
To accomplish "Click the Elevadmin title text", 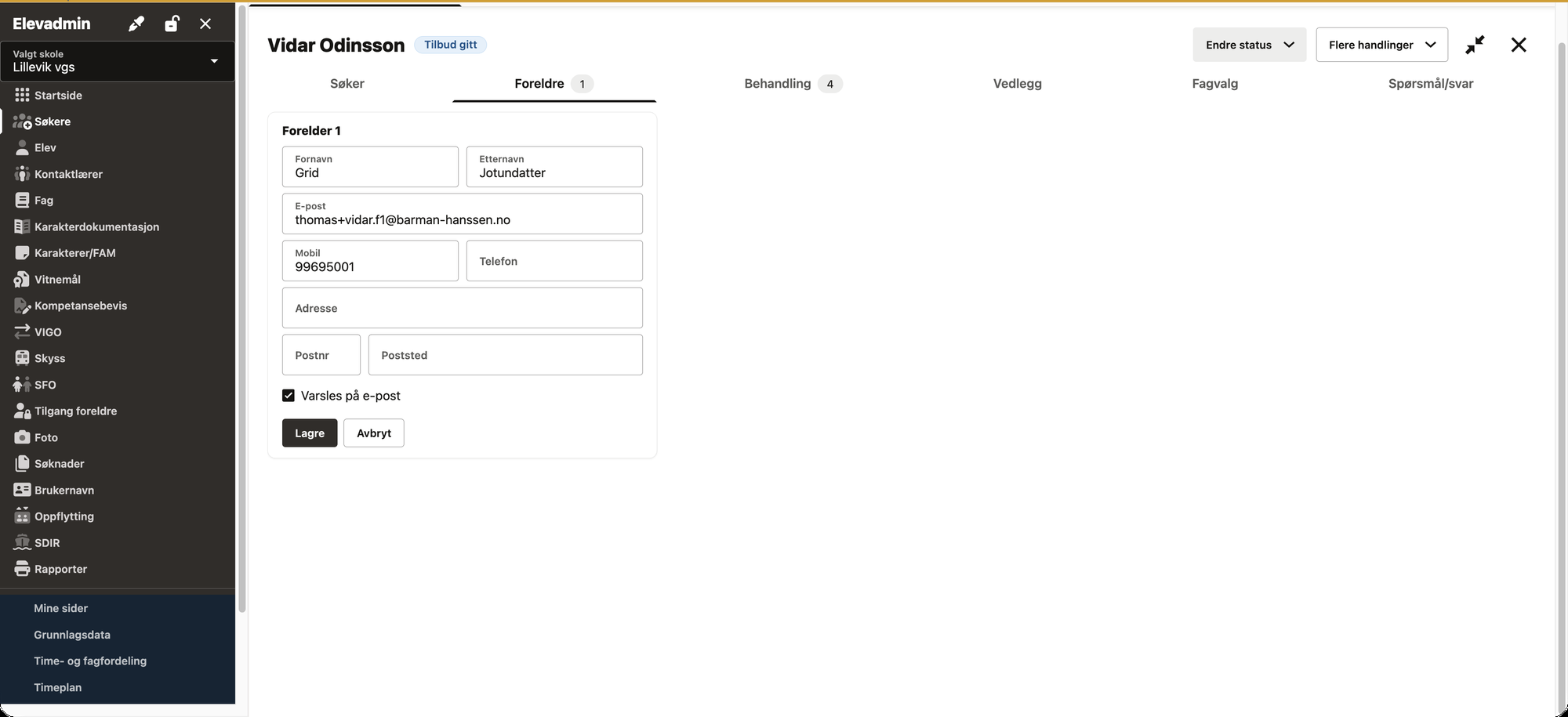I will coord(52,24).
